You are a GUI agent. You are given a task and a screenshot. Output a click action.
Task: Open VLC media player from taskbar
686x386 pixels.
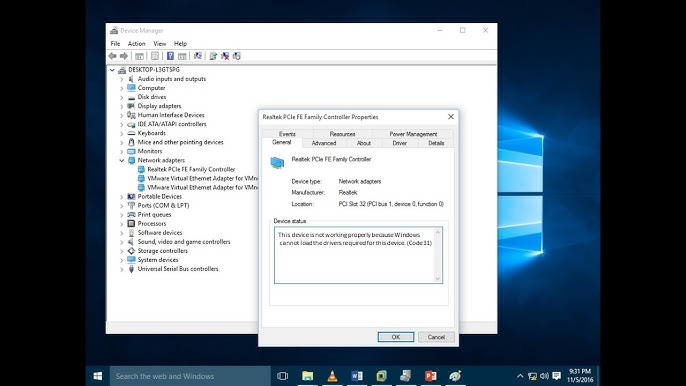332,376
